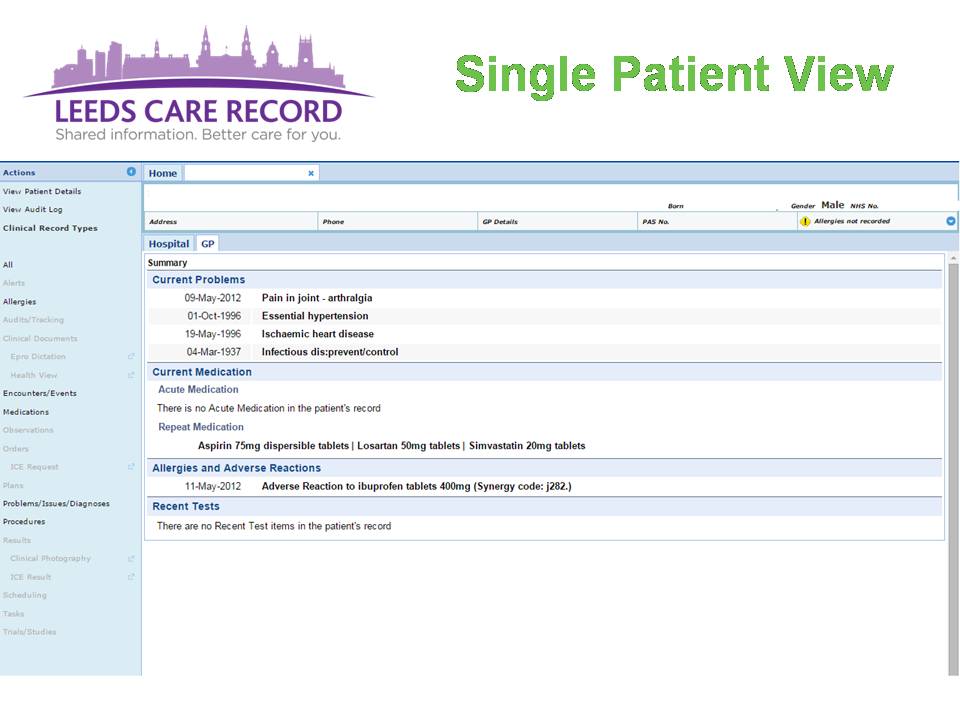
Task: Expand the allergies dropdown arrow in patient banner
Action: tap(951, 221)
